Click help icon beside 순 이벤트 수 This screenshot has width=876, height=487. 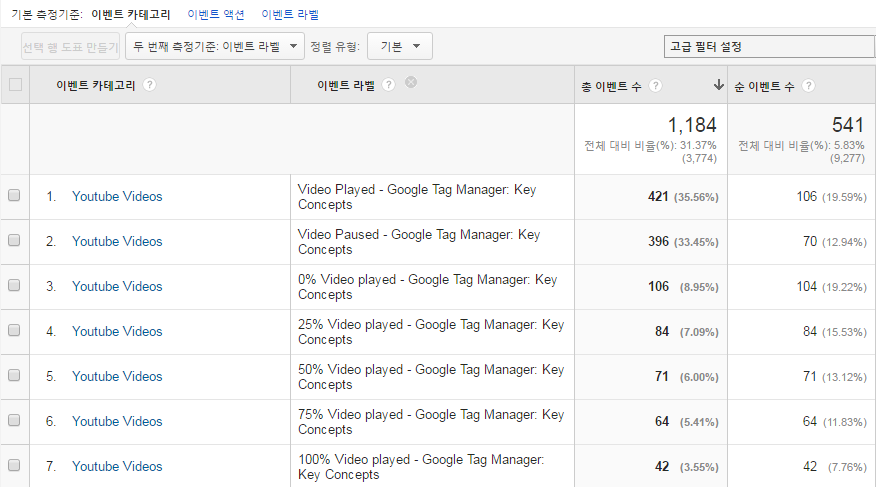[x=808, y=85]
